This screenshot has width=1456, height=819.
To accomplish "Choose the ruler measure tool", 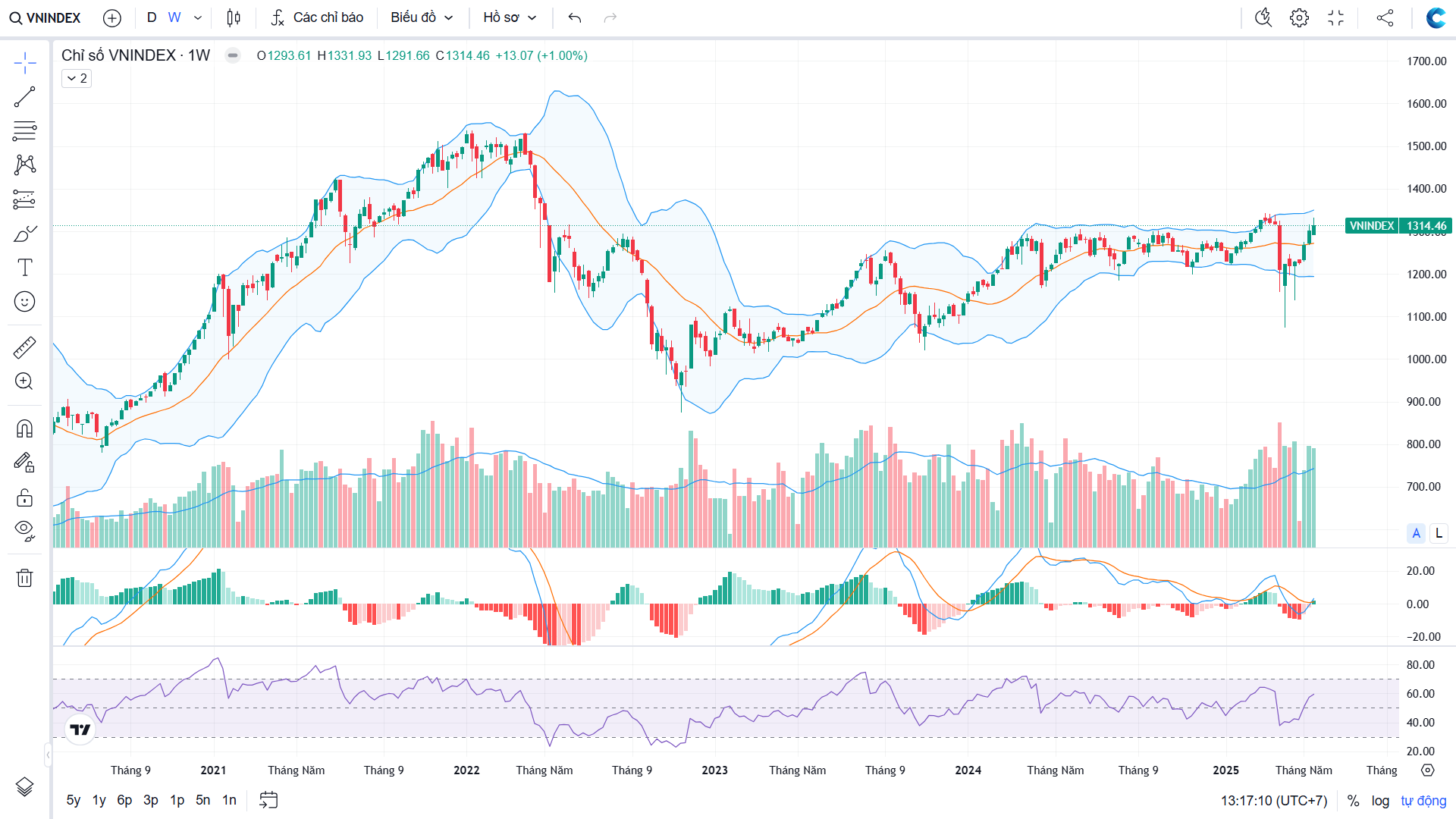I will [24, 347].
